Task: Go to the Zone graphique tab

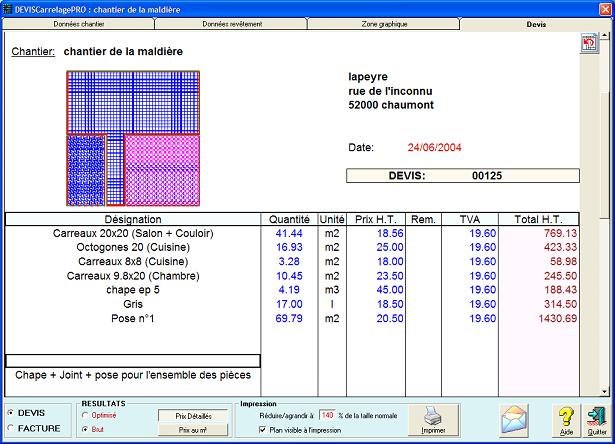Action: tap(383, 23)
